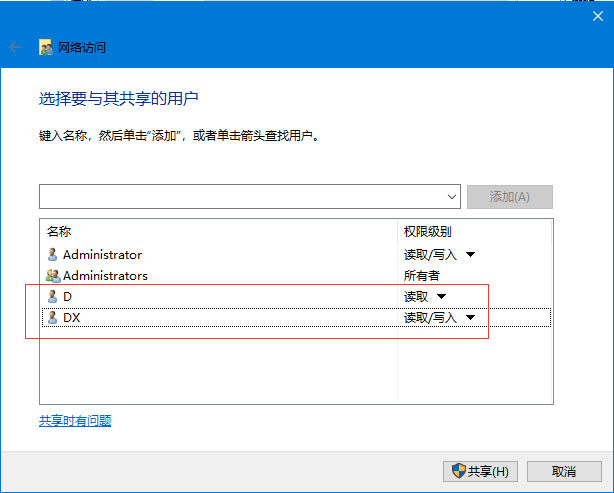Change permission level dropdown for DX
This screenshot has width=614, height=493.
(x=470, y=318)
